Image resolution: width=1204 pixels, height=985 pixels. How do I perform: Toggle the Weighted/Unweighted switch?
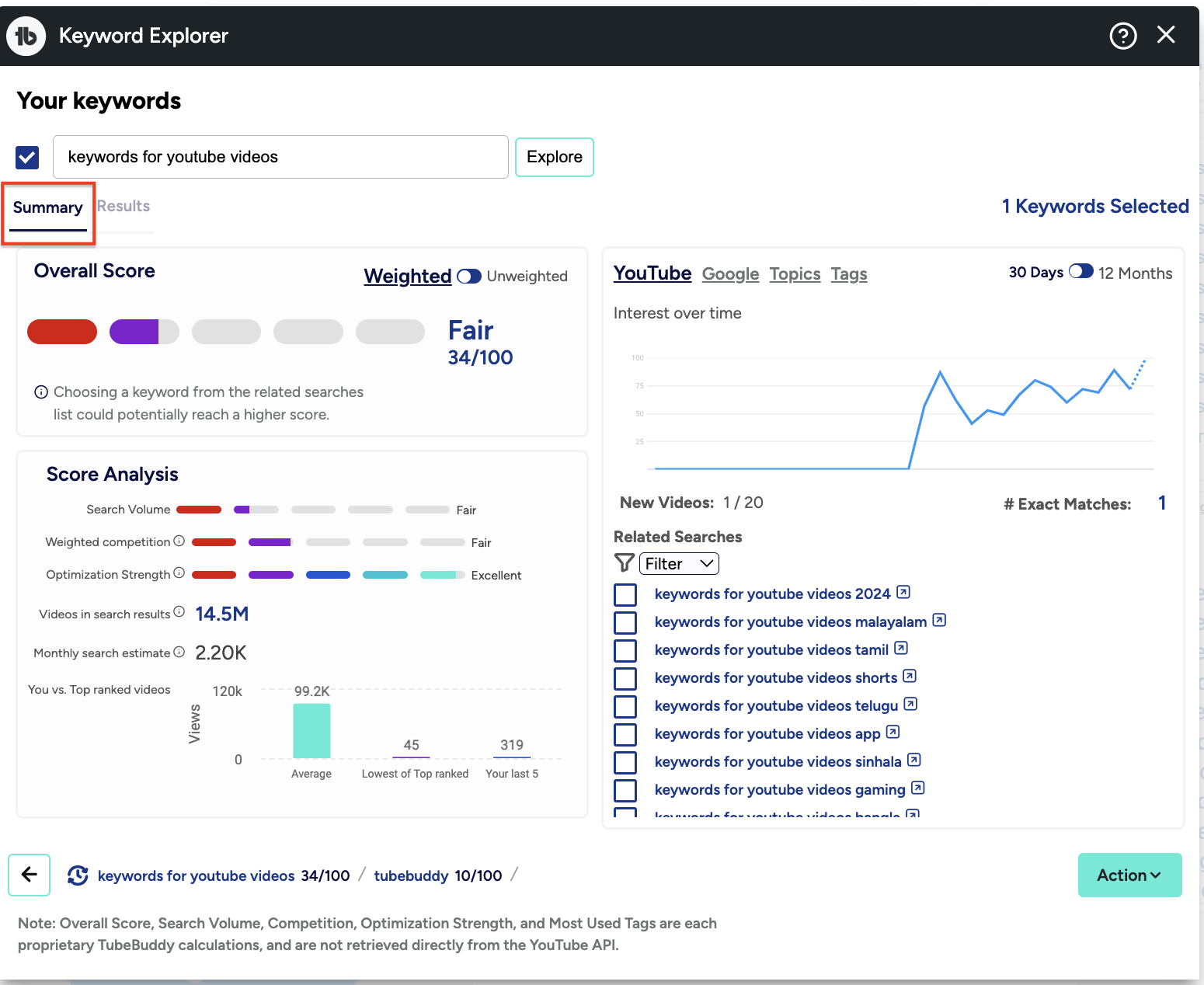tap(469, 277)
